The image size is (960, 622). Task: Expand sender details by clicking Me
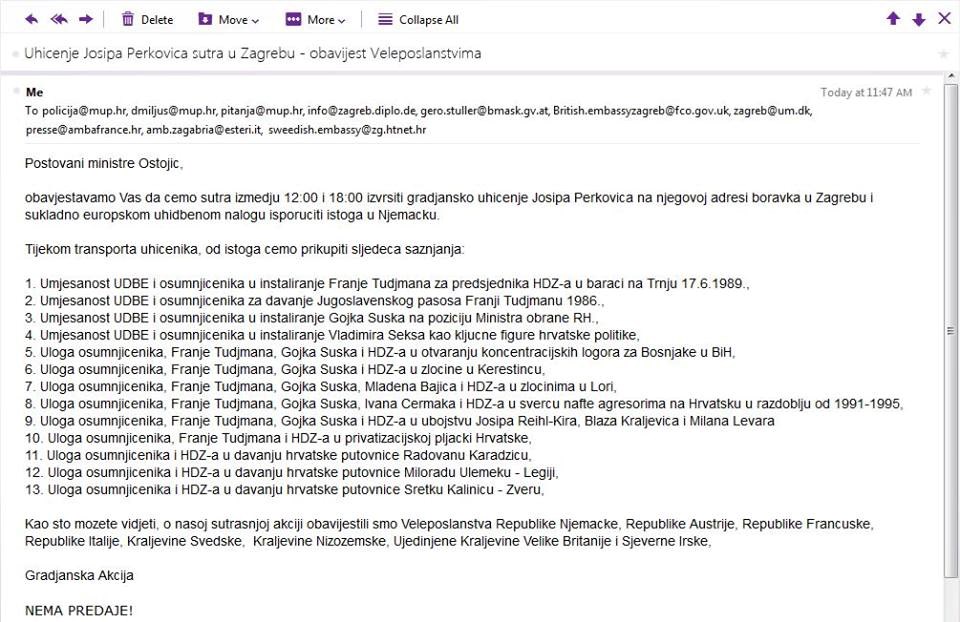click(x=33, y=91)
